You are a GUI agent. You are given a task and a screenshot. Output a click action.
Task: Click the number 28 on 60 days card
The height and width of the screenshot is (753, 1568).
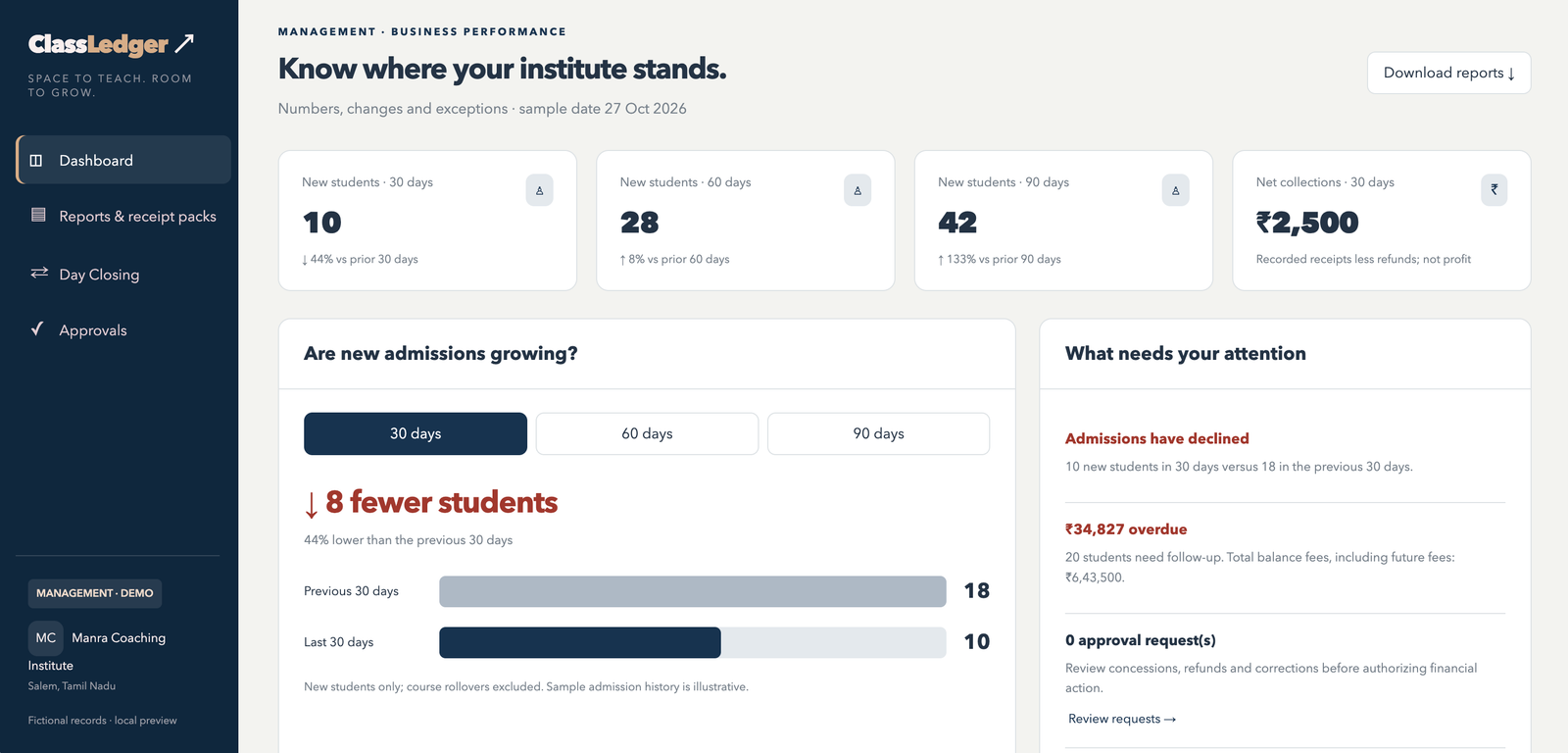pos(640,223)
